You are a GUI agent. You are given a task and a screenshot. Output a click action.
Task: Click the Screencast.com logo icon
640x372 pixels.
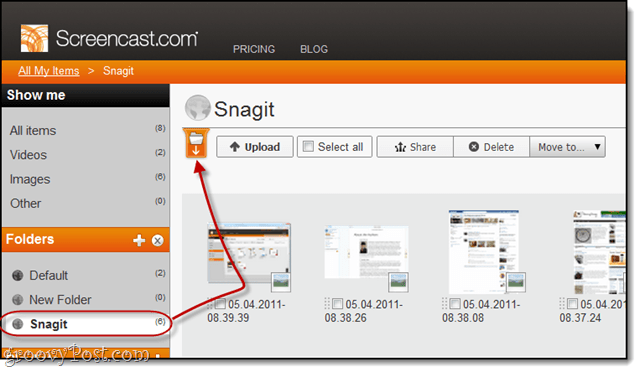point(34,38)
